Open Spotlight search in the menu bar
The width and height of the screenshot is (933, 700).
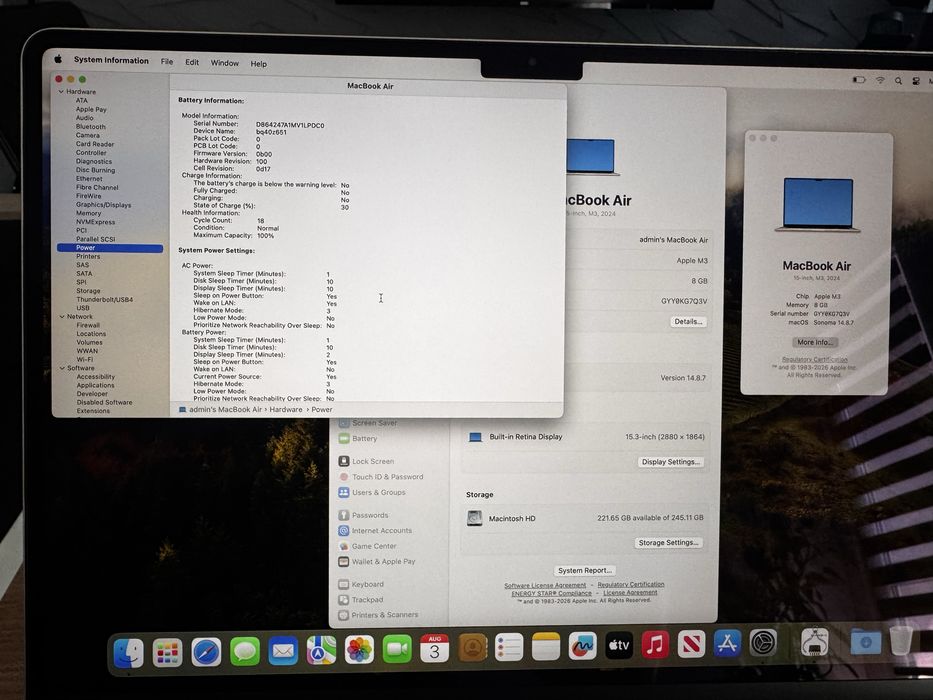pos(898,80)
